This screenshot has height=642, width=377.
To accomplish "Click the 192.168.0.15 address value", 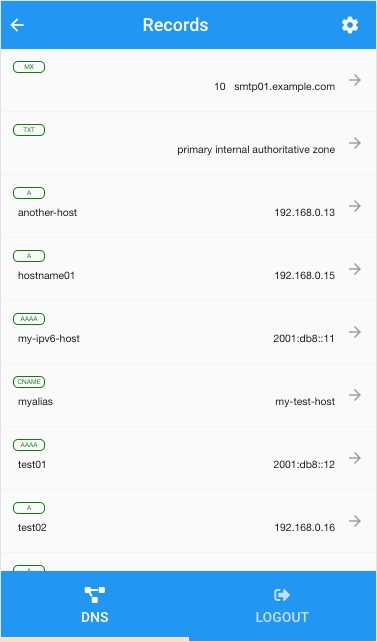I will [x=305, y=276].
